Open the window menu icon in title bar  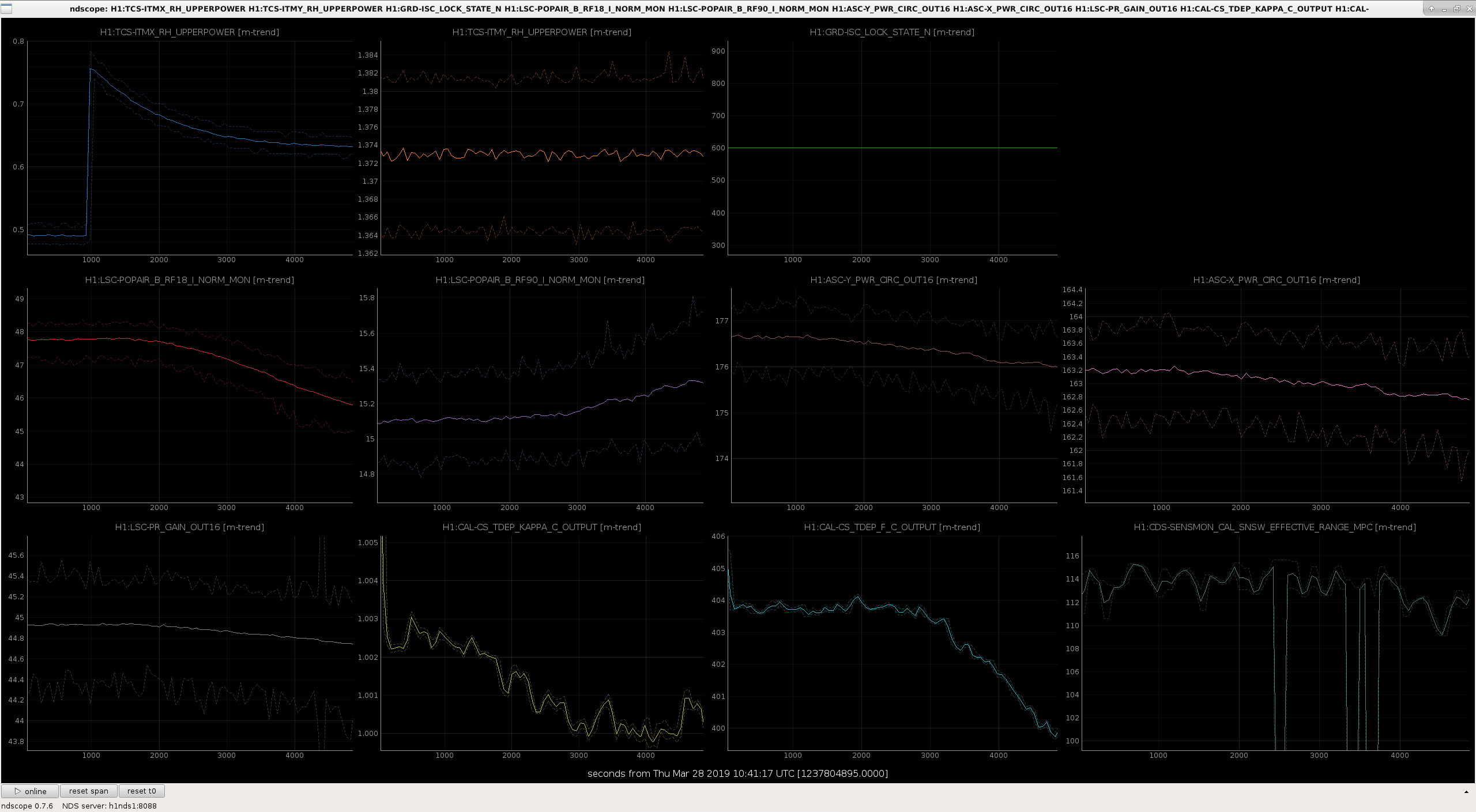[6, 9]
